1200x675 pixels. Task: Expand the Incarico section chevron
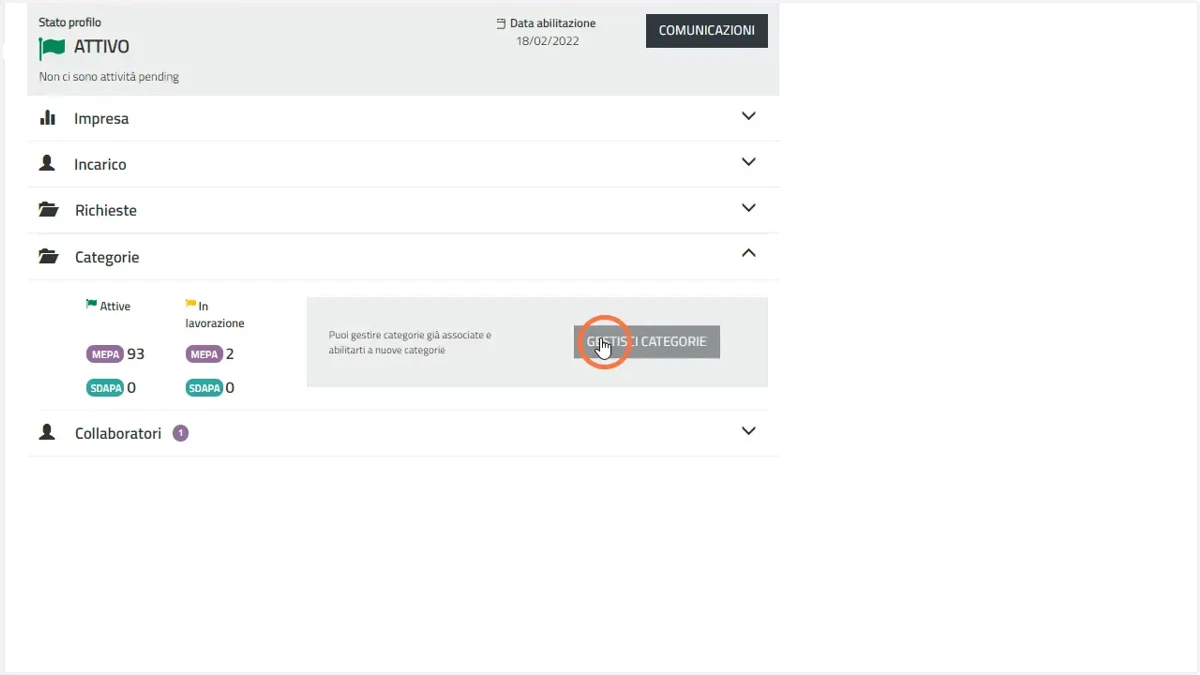(748, 162)
